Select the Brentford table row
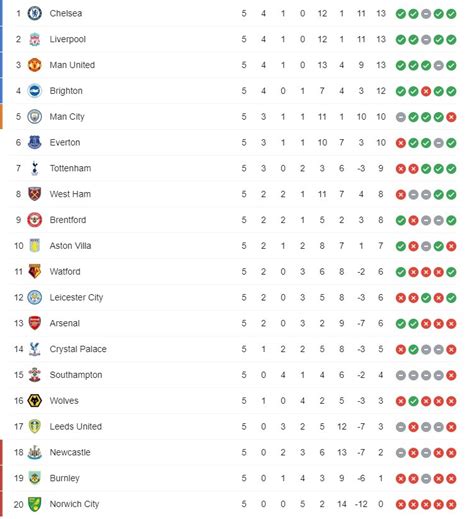The width and height of the screenshot is (474, 519). click(235, 220)
